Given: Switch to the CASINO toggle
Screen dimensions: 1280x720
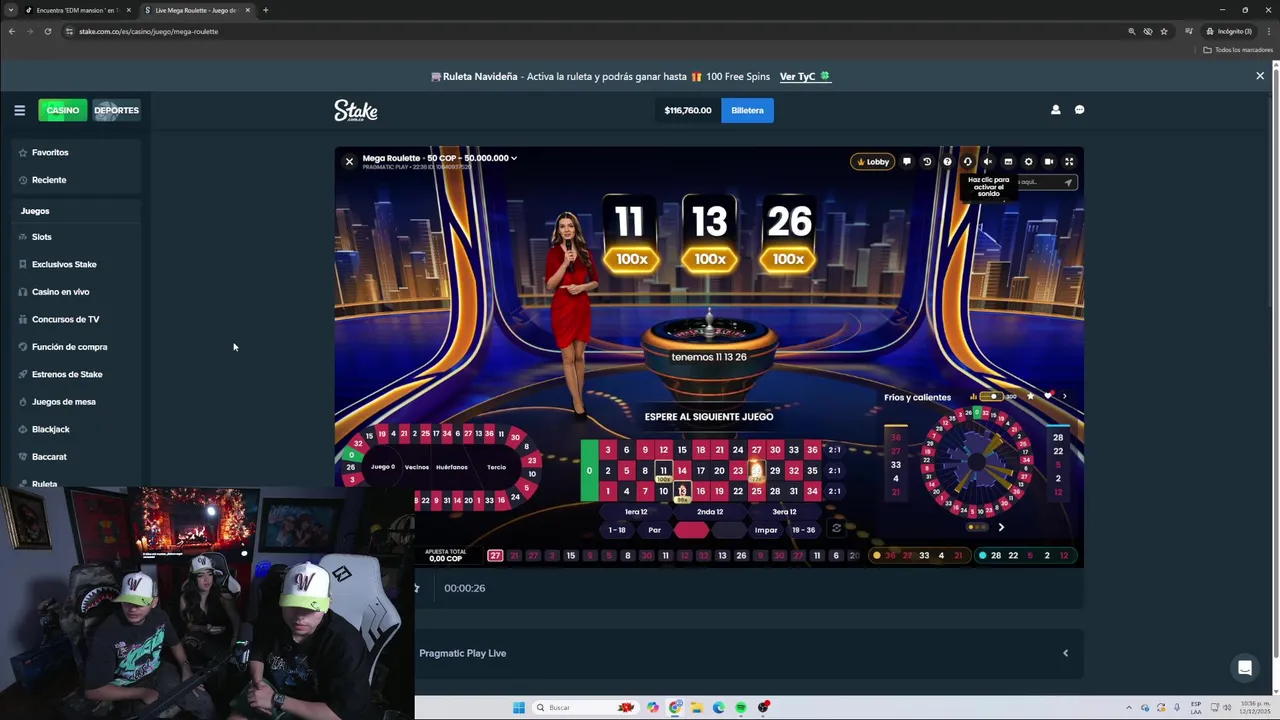Looking at the screenshot, I should (62, 110).
